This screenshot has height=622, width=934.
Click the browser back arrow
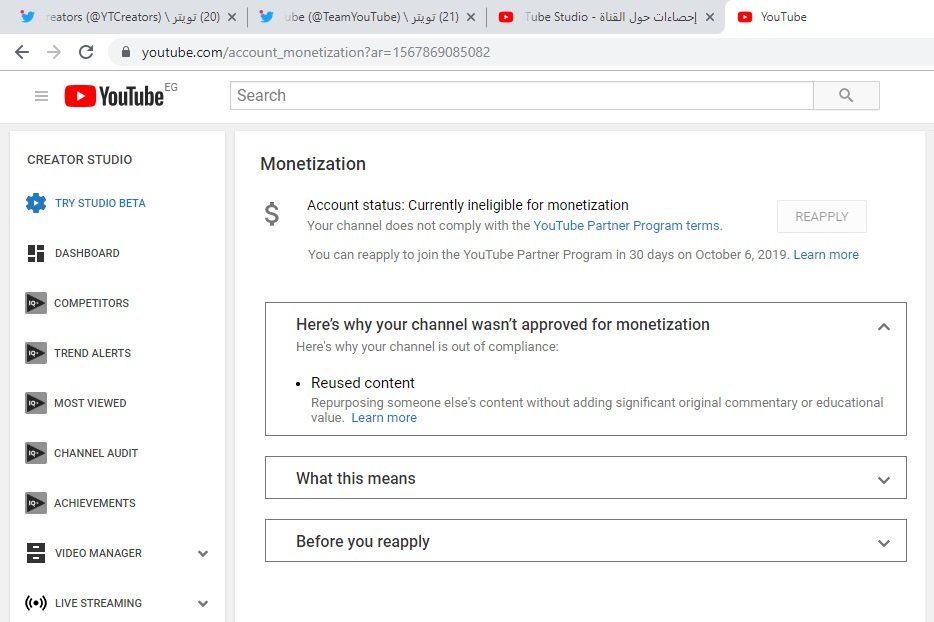coord(22,52)
